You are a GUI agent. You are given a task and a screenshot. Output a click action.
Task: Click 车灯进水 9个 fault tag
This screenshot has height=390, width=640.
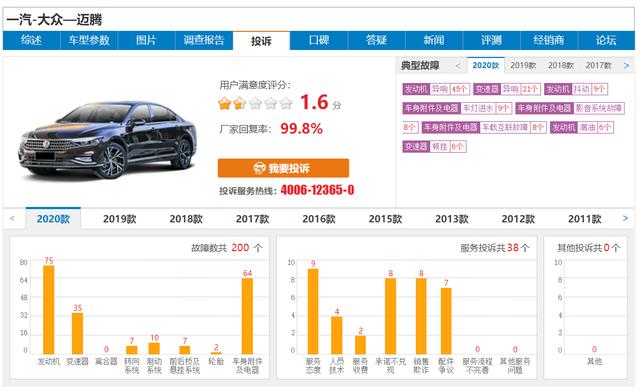[457, 108]
